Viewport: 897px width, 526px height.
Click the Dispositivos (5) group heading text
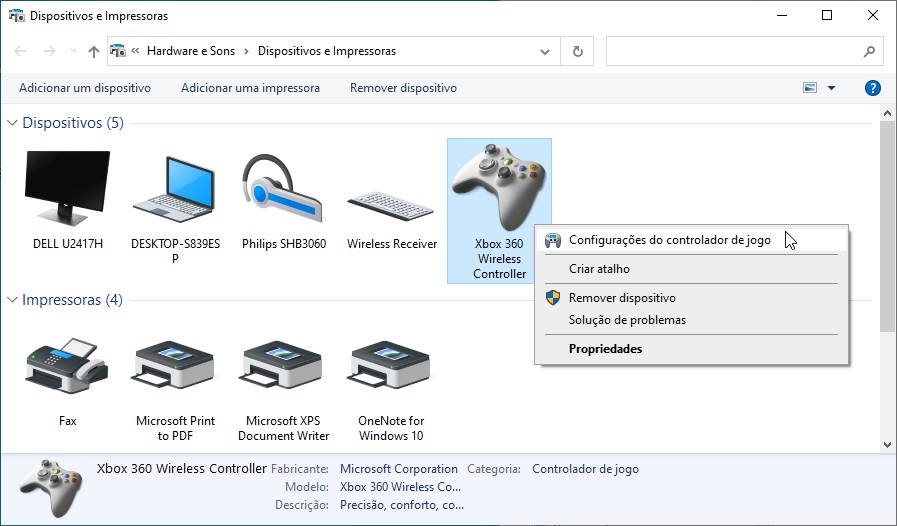[x=73, y=122]
